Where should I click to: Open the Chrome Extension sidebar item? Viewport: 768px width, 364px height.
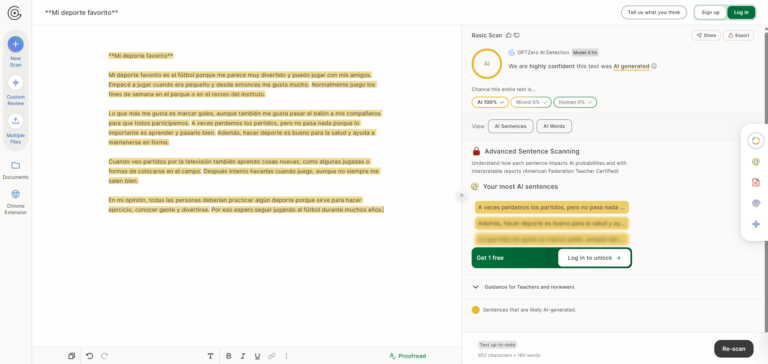pos(16,194)
